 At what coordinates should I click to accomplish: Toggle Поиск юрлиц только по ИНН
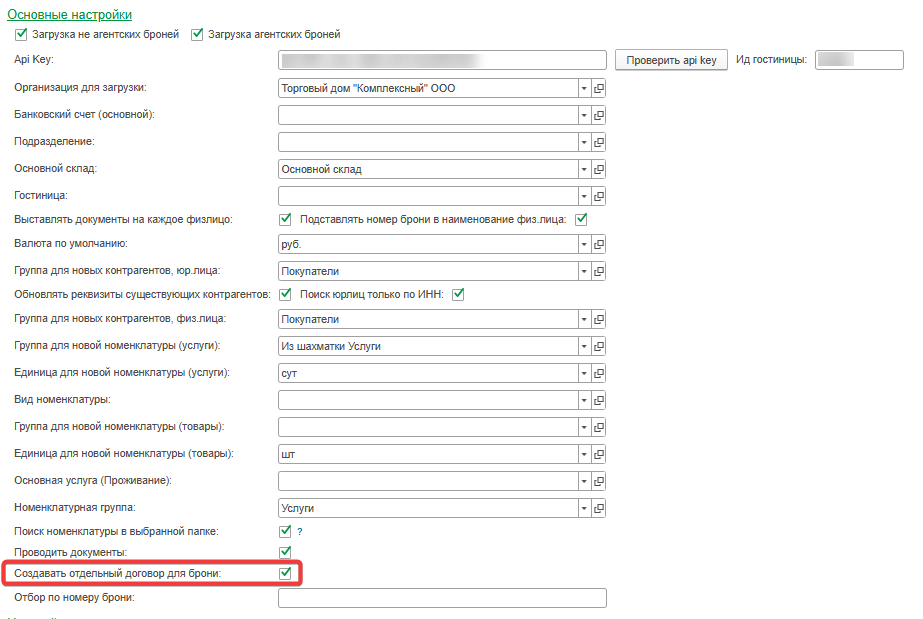point(459,294)
